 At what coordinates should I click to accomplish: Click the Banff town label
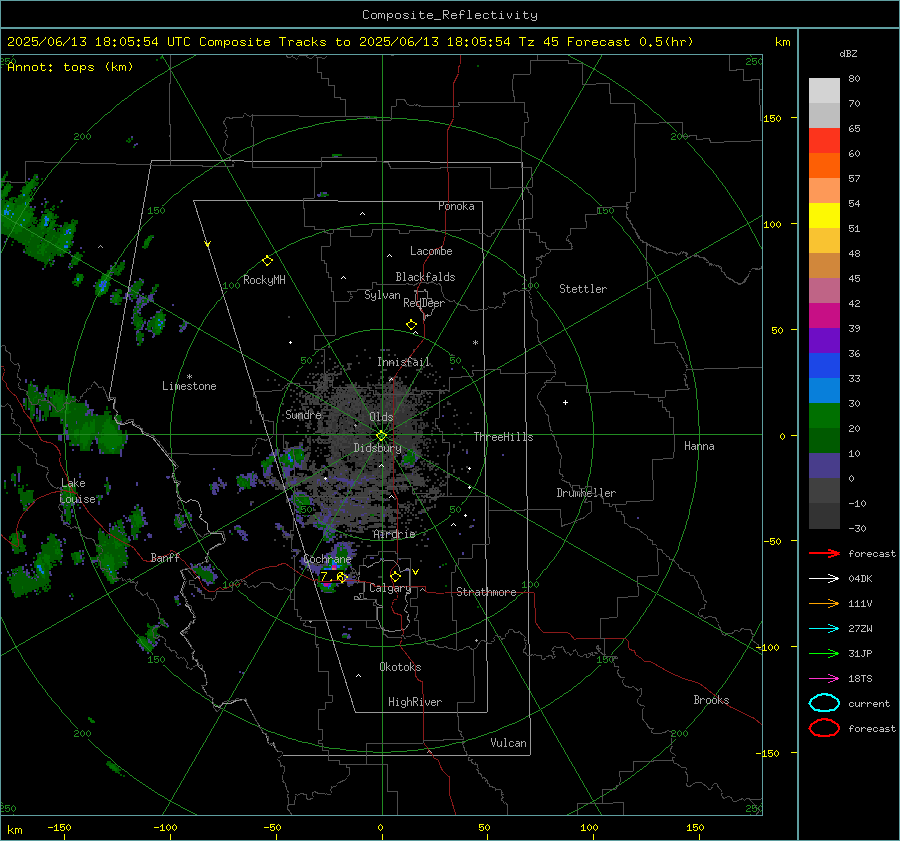(x=165, y=557)
